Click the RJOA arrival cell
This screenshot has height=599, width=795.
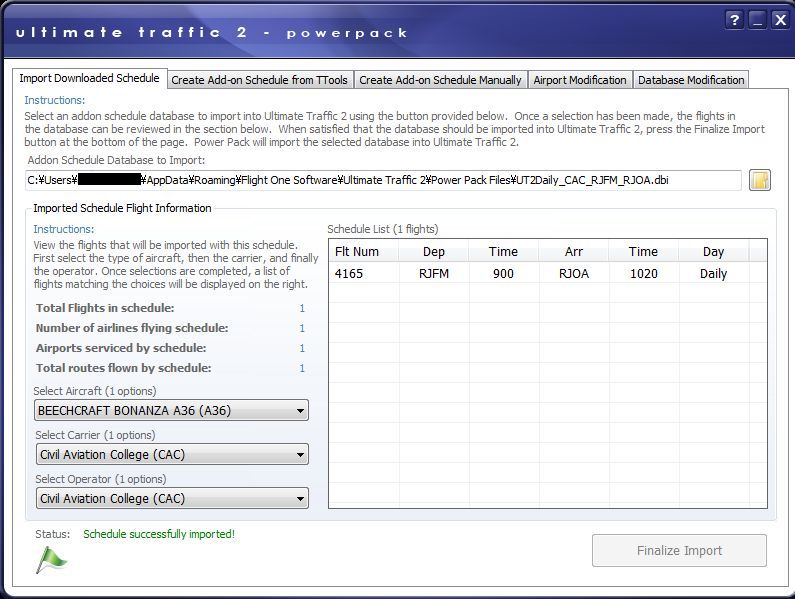point(574,273)
